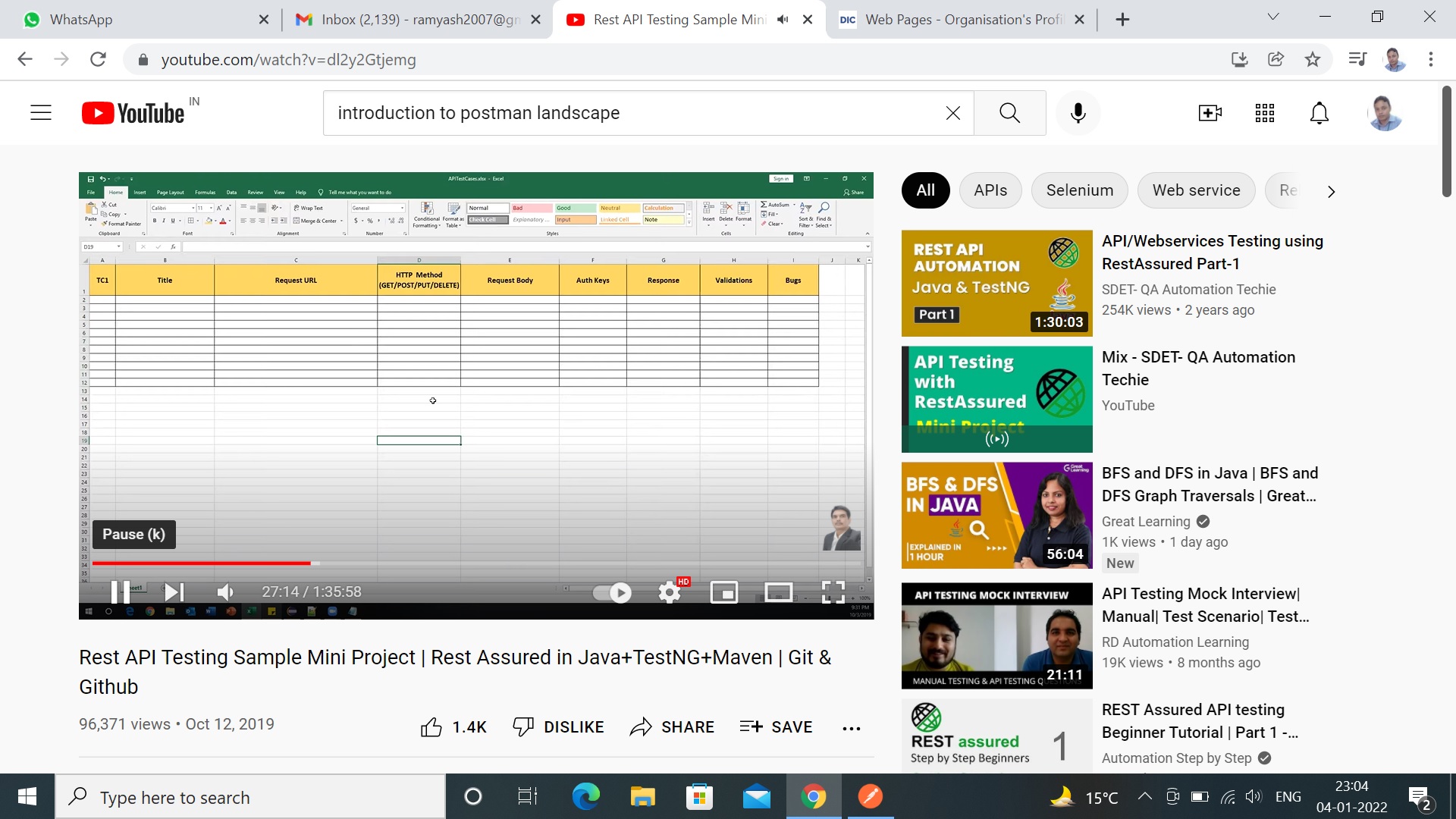Open the BFS & DFS in Java thumbnail
1456x819 pixels.
coord(996,516)
